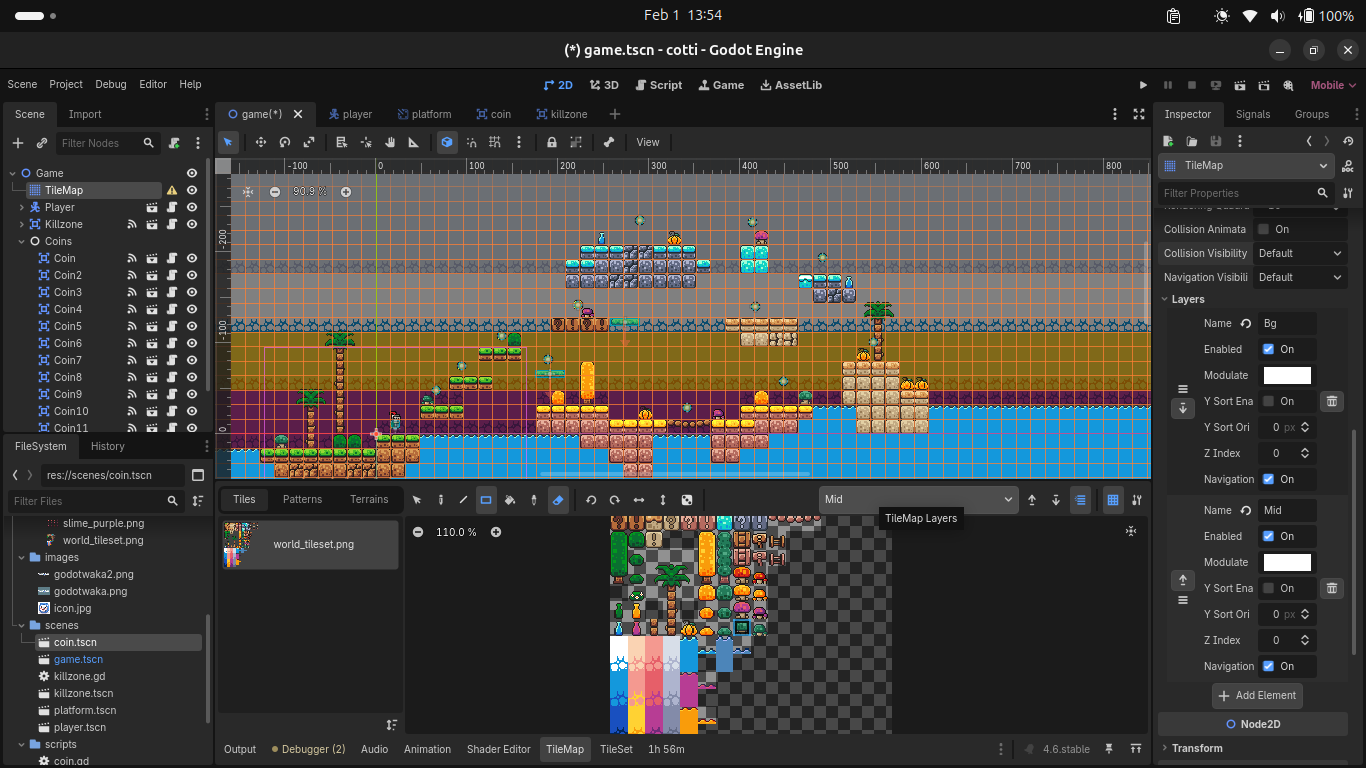This screenshot has height=768, width=1366.
Task: Choose the eraser tool in TileMap editor
Action: (559, 500)
